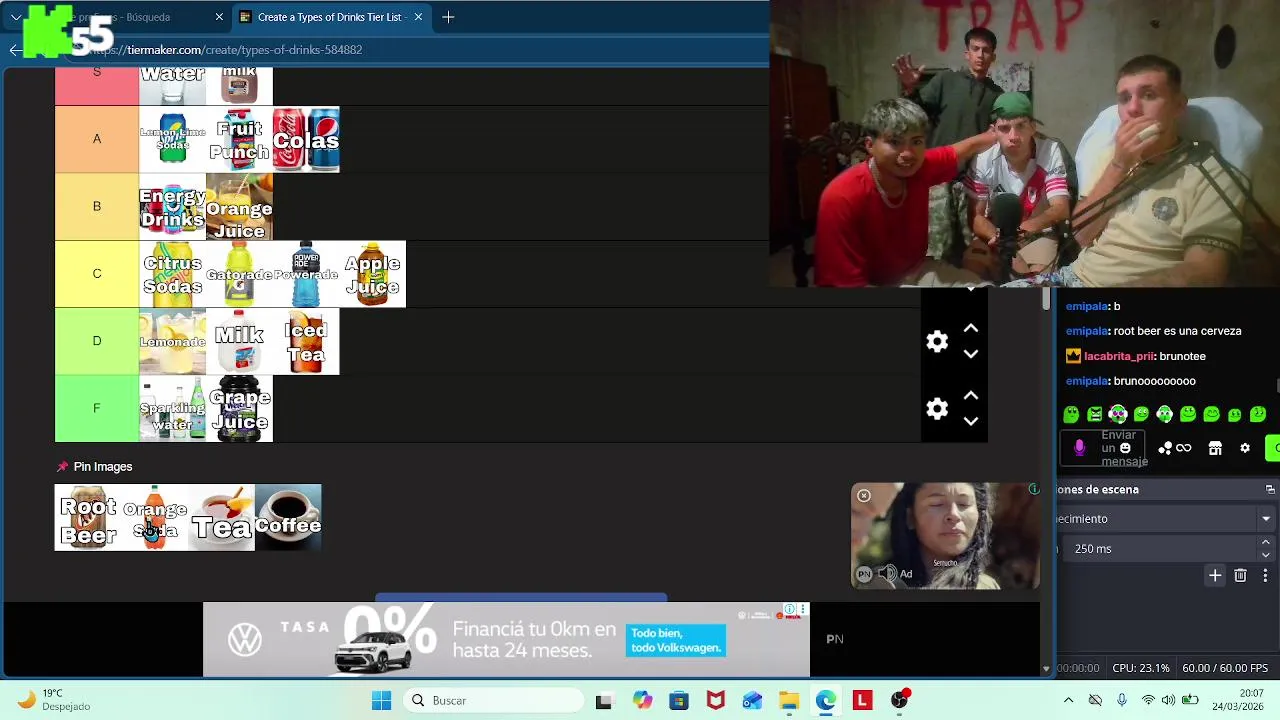Select Colas image in tier A
This screenshot has height=720, width=1280.
306,139
